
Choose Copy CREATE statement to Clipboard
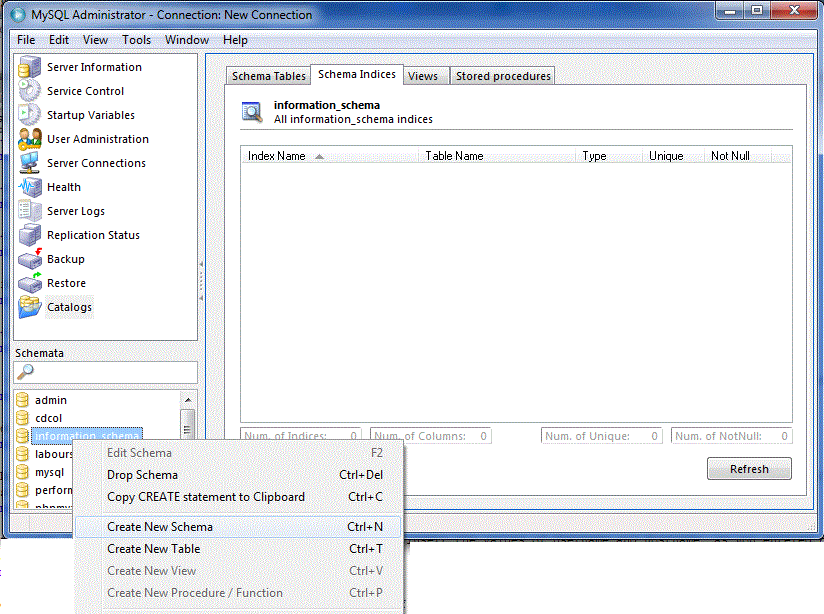[239, 497]
